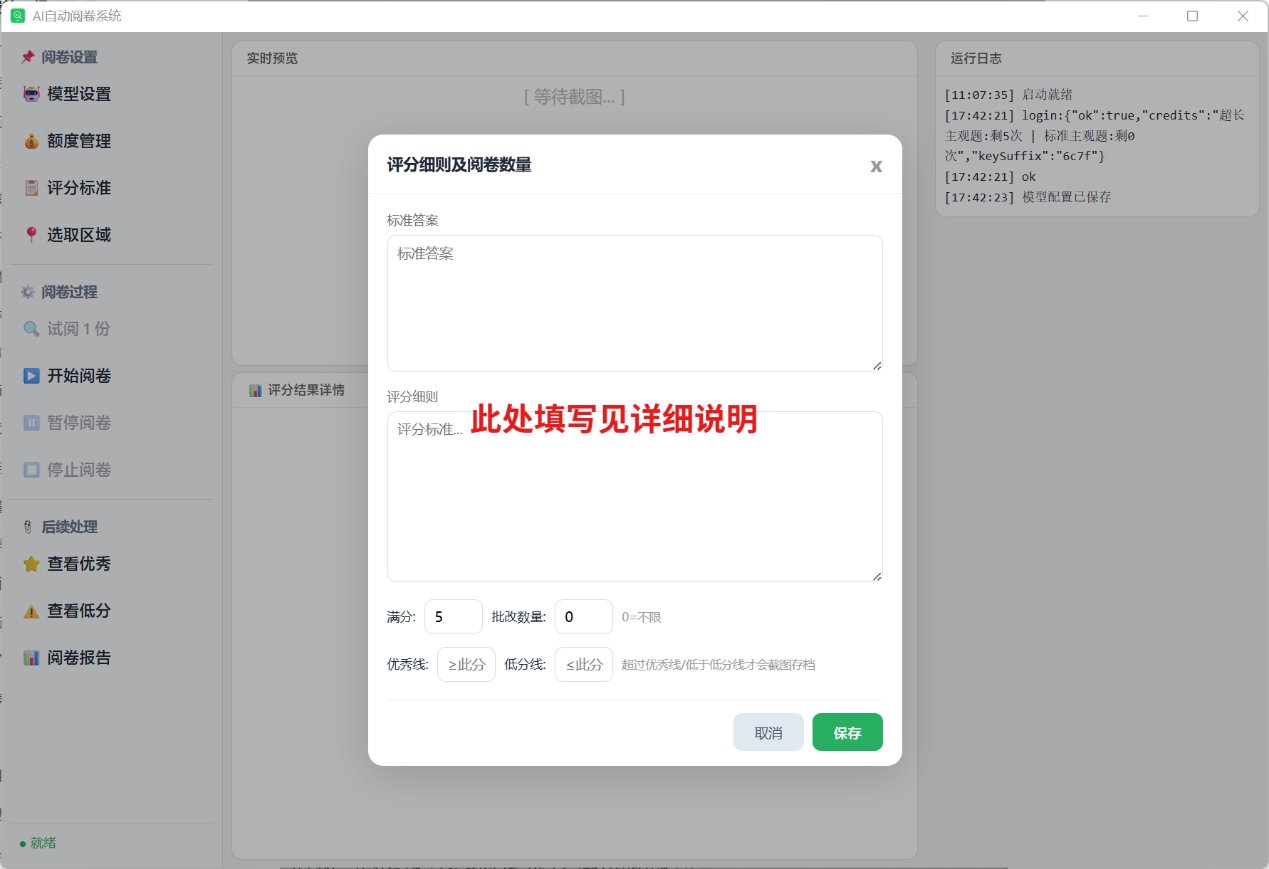The width and height of the screenshot is (1269, 869).
Task: Click the money bag icon beside 额度管理
Action: coord(31,141)
